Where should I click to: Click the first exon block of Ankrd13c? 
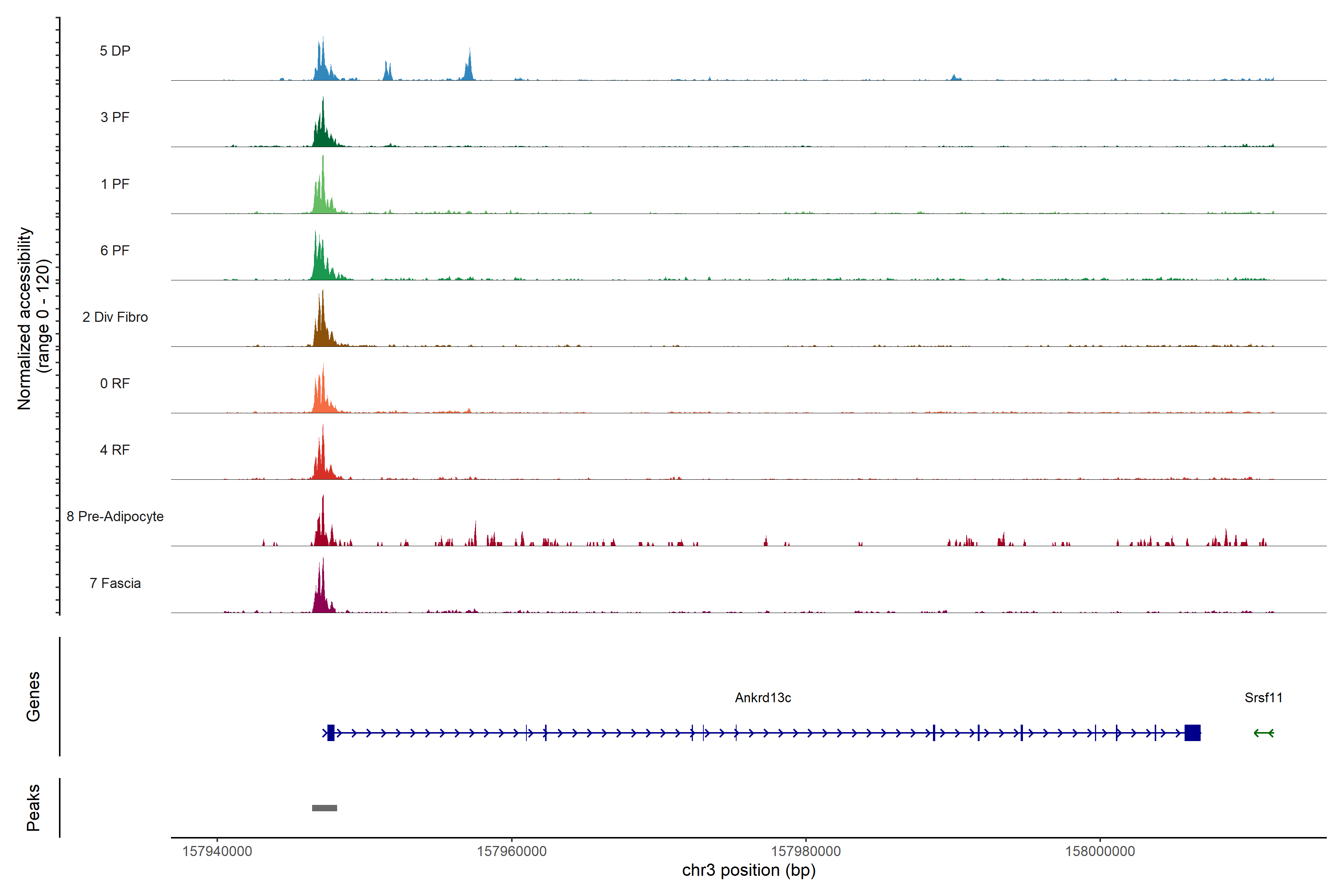331,732
